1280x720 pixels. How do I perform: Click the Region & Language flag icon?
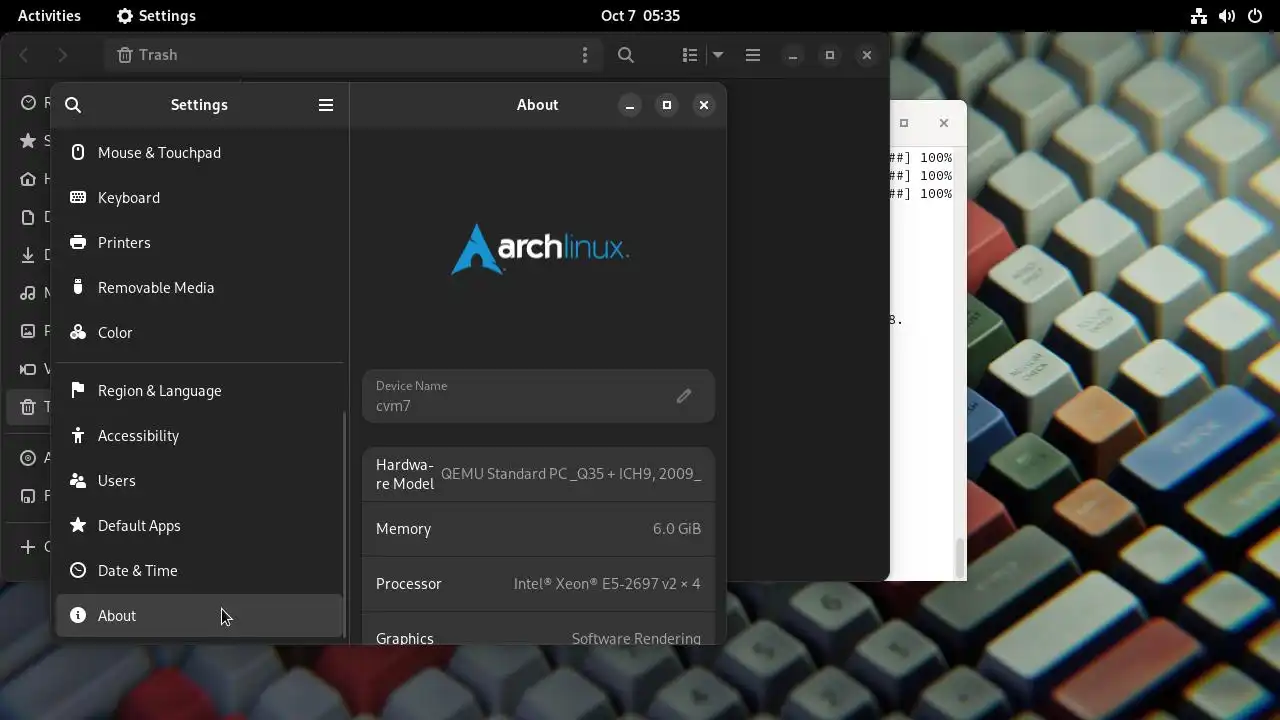[x=78, y=390]
